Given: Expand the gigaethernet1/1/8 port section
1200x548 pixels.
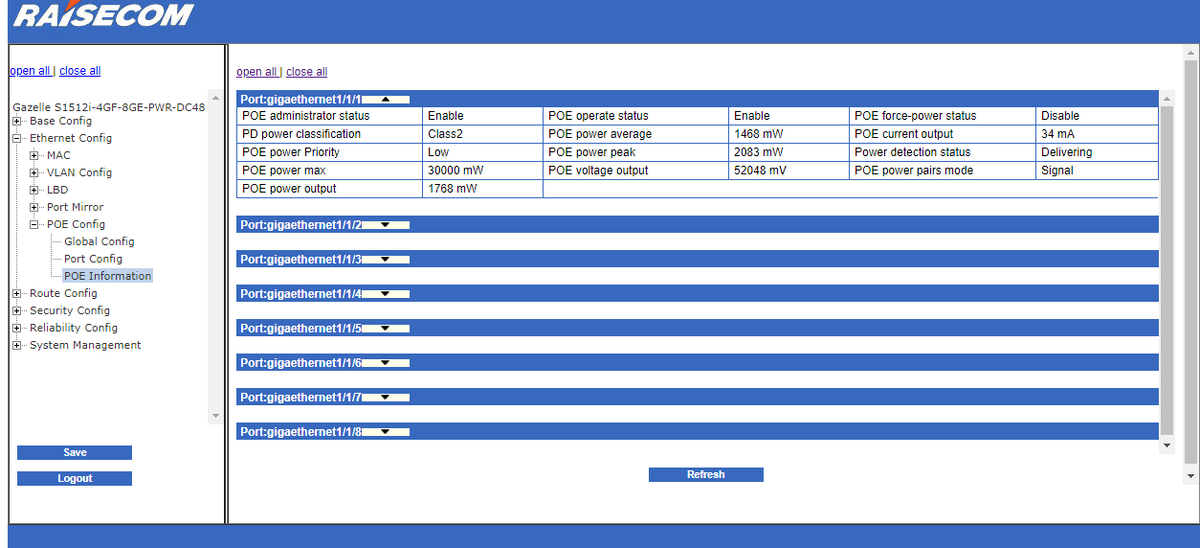Looking at the screenshot, I should pos(388,432).
